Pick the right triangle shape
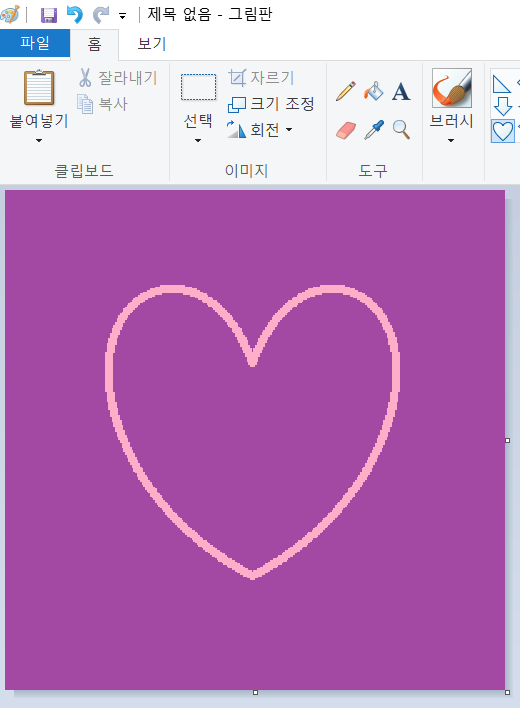The width and height of the screenshot is (520, 708). (x=502, y=84)
